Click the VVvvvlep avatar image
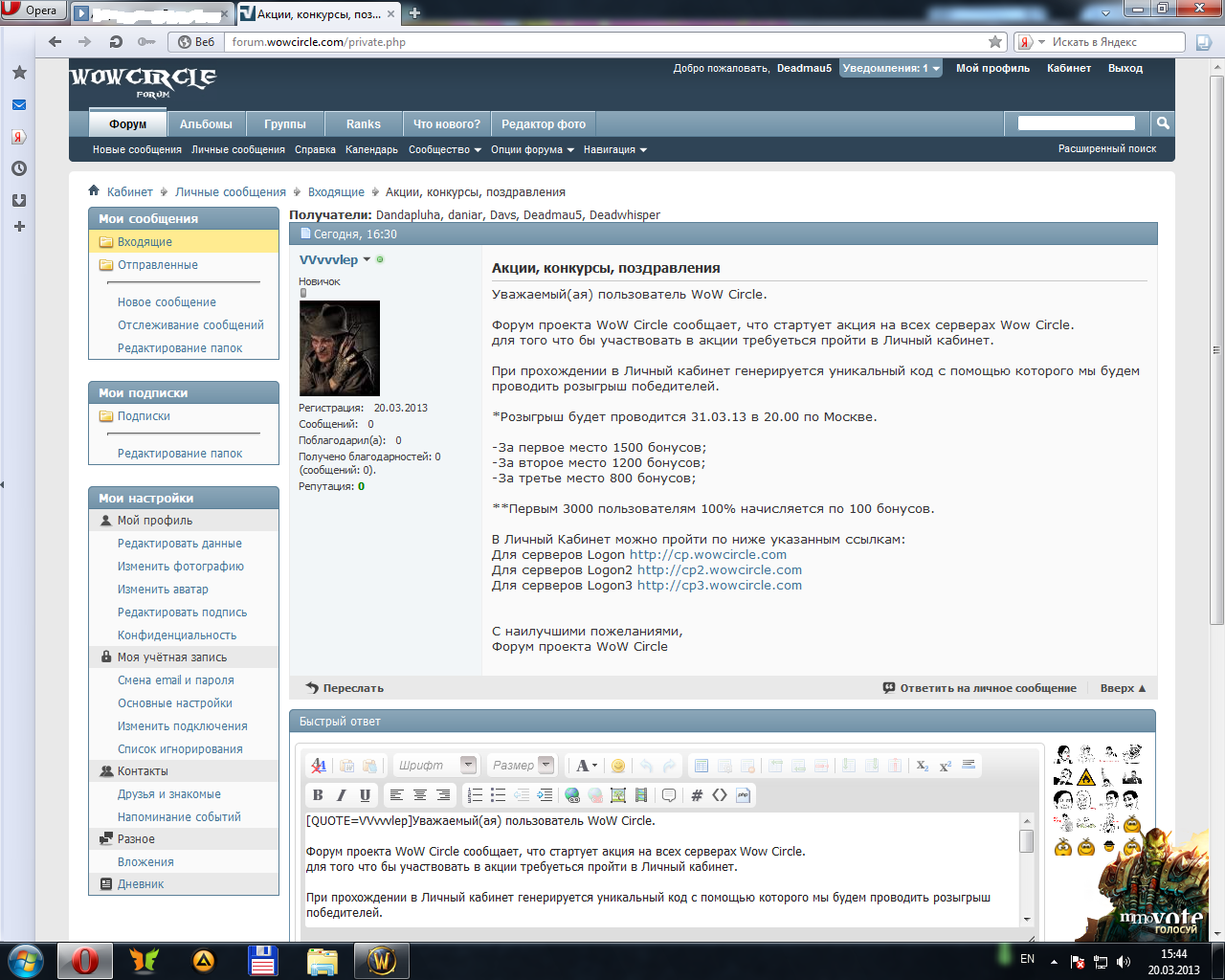The width and height of the screenshot is (1225, 980). (x=340, y=348)
